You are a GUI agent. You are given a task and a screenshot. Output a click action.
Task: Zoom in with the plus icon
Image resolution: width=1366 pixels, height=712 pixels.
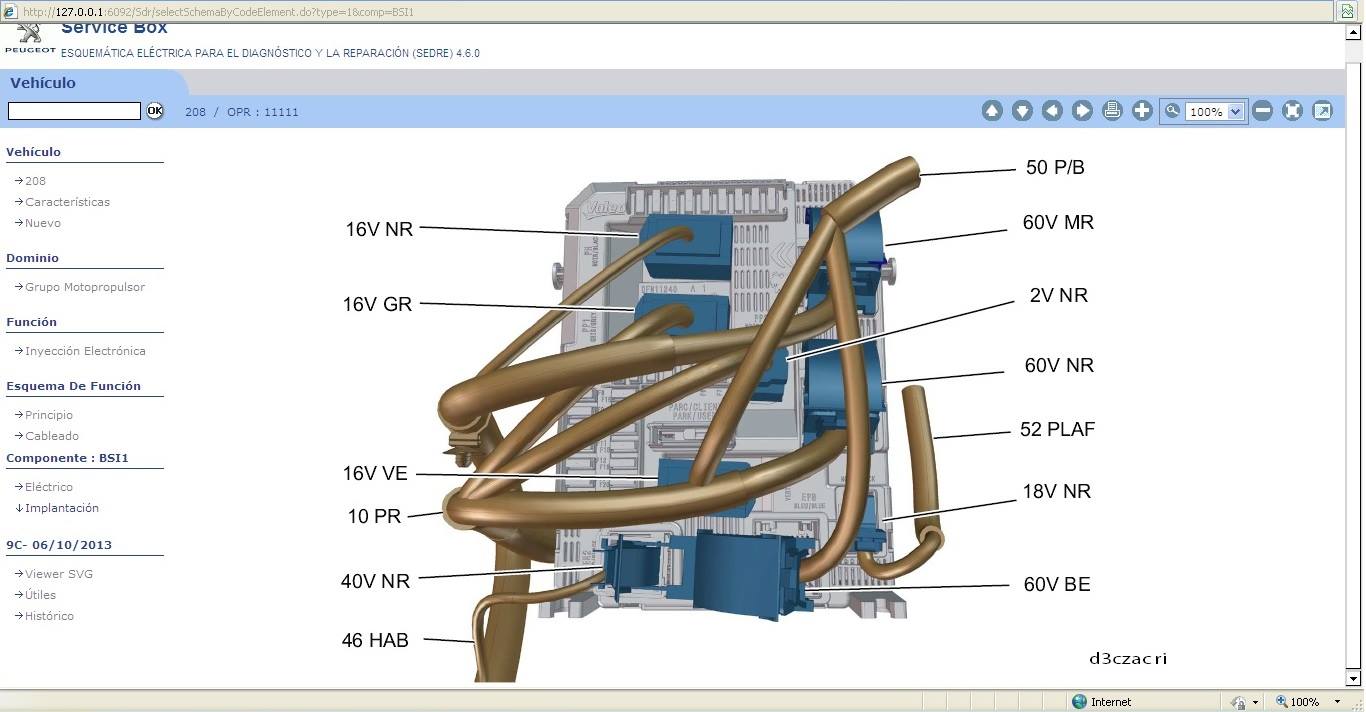1142,111
